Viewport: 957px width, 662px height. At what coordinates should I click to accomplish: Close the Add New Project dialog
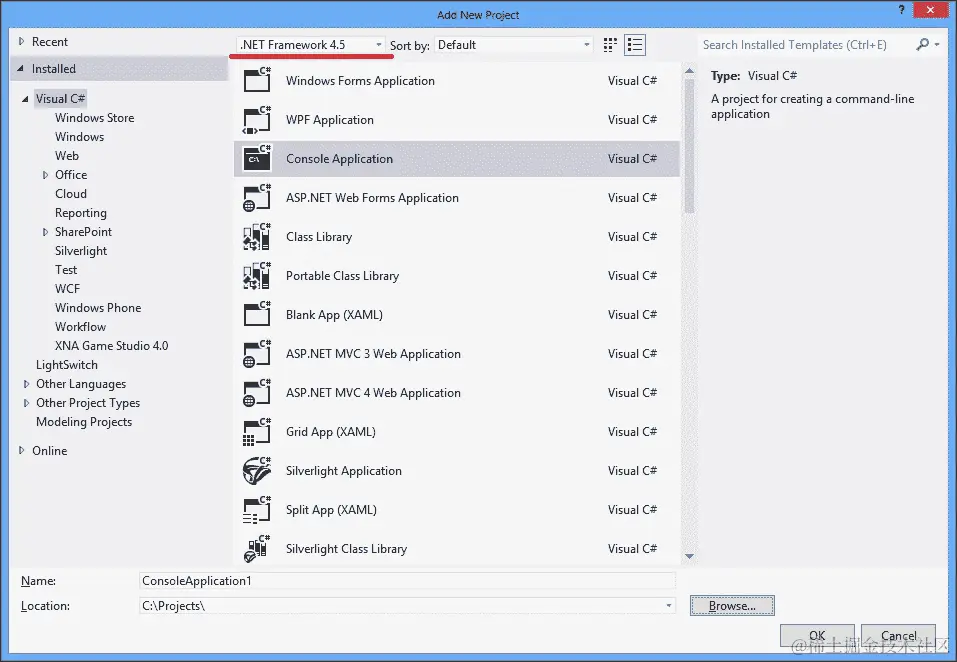[x=930, y=10]
